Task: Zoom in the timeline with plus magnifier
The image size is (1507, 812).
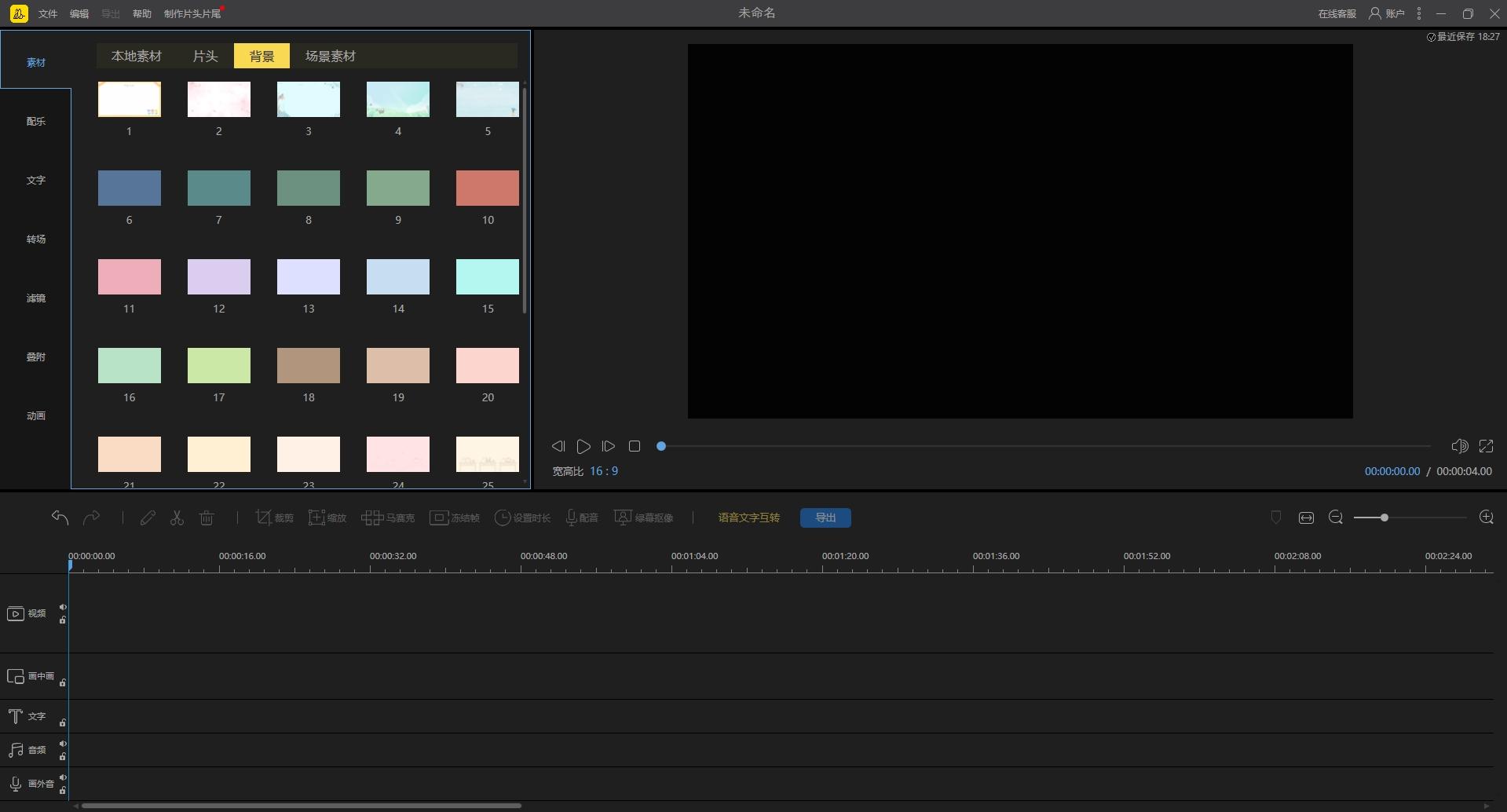Action: coord(1487,518)
